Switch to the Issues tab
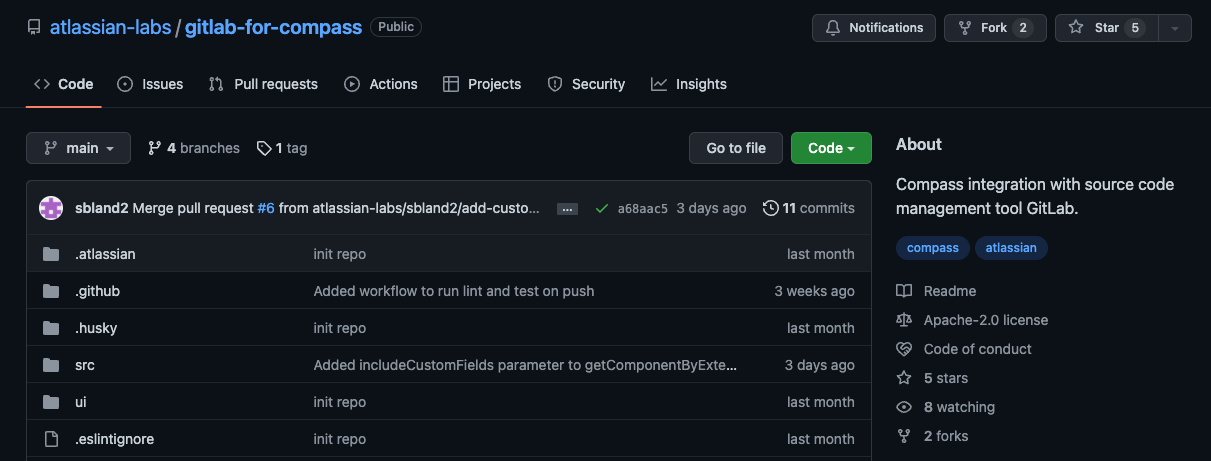 point(150,84)
